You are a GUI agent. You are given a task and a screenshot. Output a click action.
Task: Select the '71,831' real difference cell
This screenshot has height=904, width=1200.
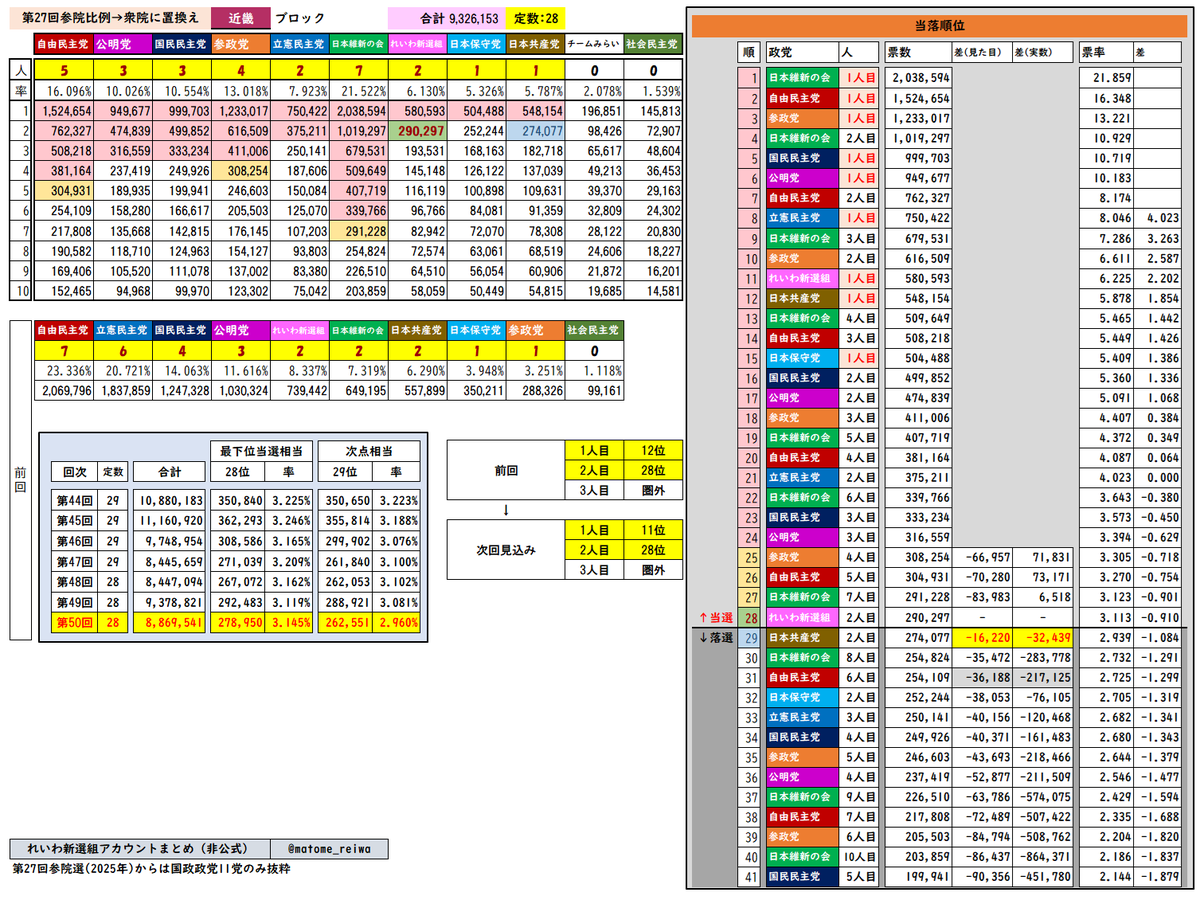pyautogui.click(x=1043, y=555)
